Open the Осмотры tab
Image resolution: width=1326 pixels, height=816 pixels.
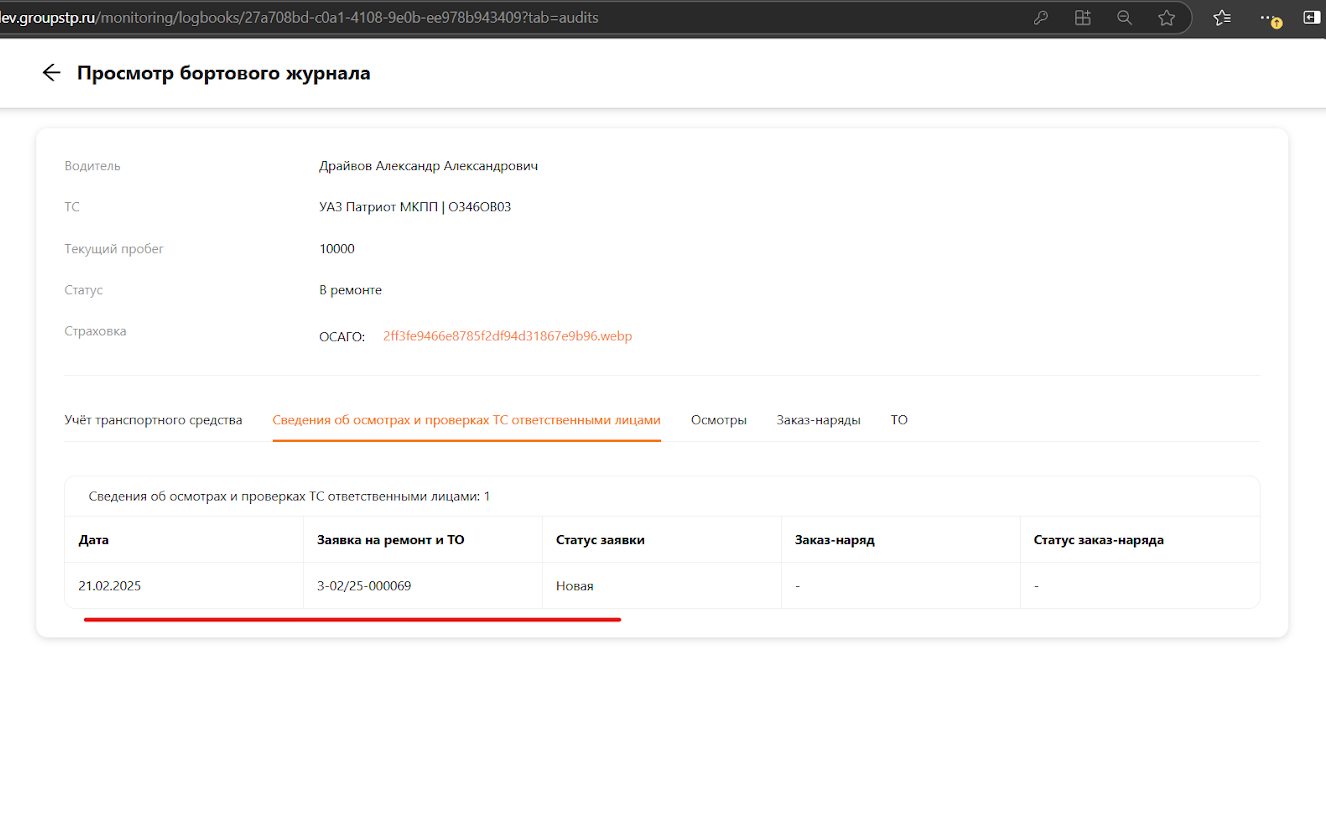[x=718, y=420]
